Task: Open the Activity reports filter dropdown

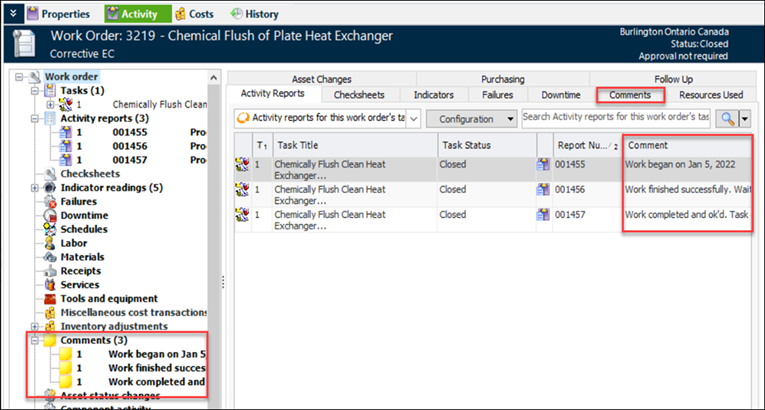Action: [x=413, y=118]
